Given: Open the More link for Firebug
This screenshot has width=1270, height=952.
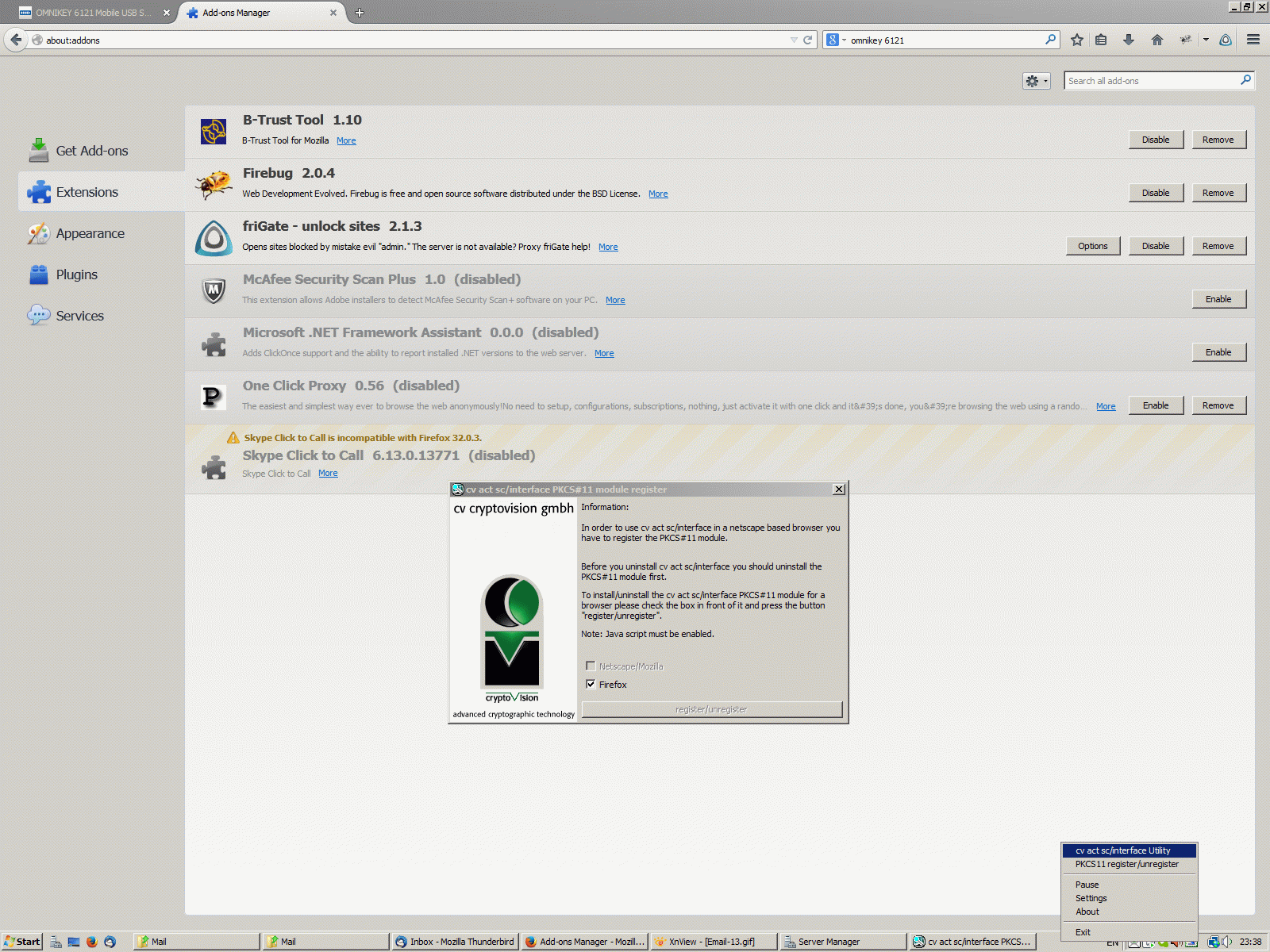Looking at the screenshot, I should tap(658, 194).
